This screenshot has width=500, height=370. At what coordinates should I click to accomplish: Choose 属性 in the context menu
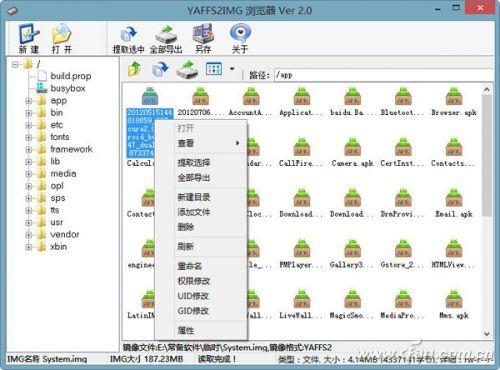pos(201,330)
